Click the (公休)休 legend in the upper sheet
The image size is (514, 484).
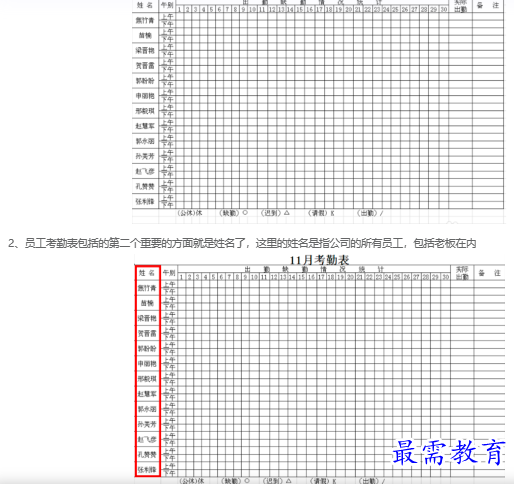[190, 213]
